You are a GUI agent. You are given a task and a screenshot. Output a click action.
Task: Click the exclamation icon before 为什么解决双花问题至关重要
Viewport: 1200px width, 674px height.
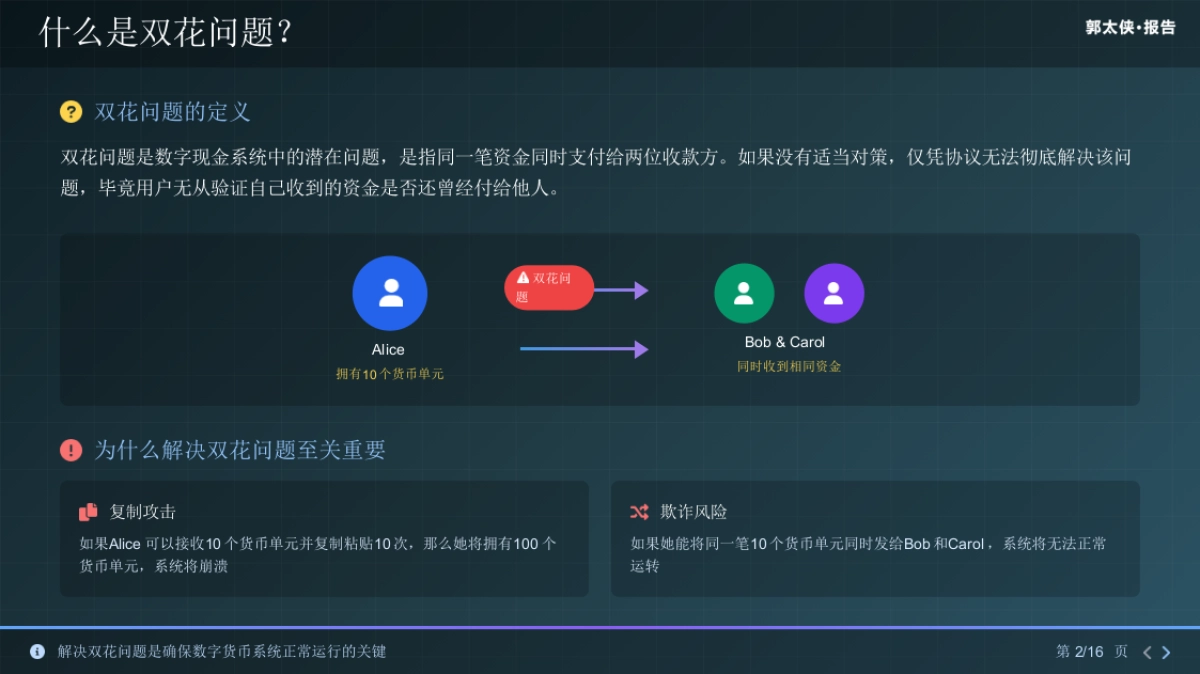[70, 450]
